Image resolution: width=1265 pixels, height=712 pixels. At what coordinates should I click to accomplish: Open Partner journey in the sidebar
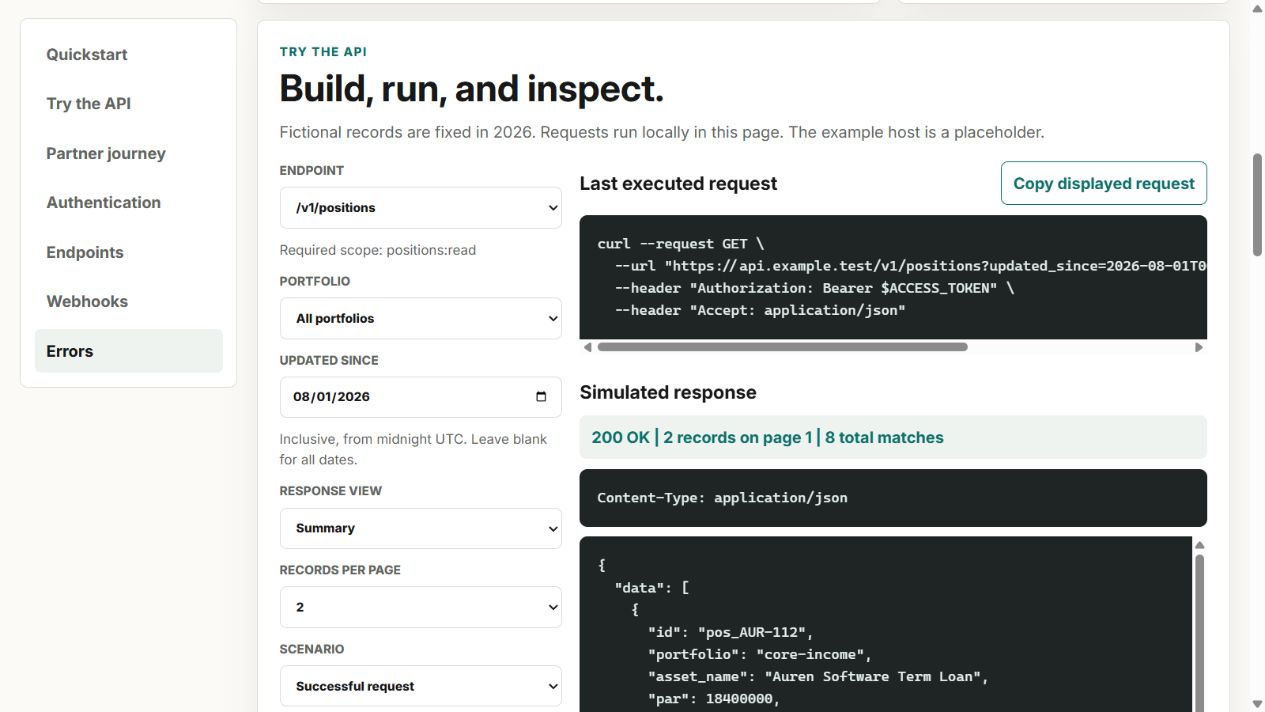coord(128,153)
